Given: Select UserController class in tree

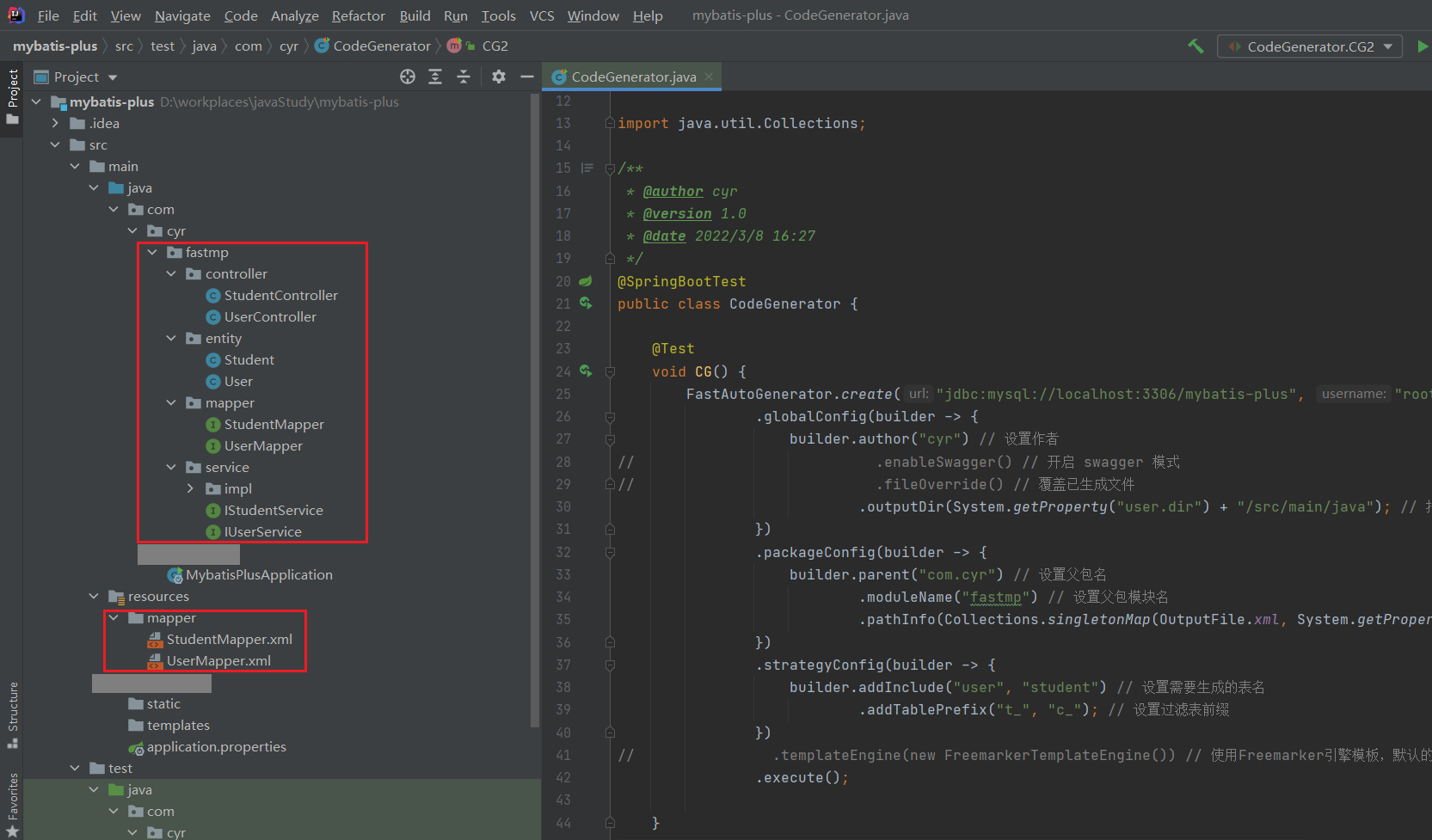Looking at the screenshot, I should click(270, 316).
